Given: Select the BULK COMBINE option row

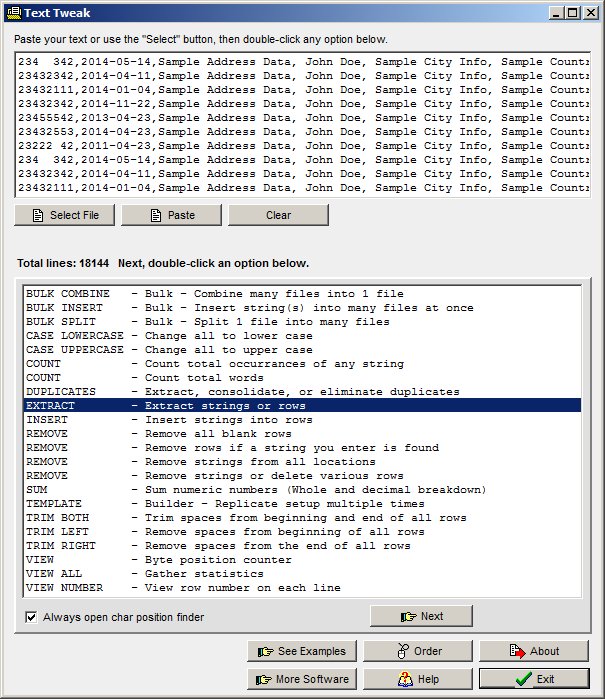Looking at the screenshot, I should pos(302,293).
